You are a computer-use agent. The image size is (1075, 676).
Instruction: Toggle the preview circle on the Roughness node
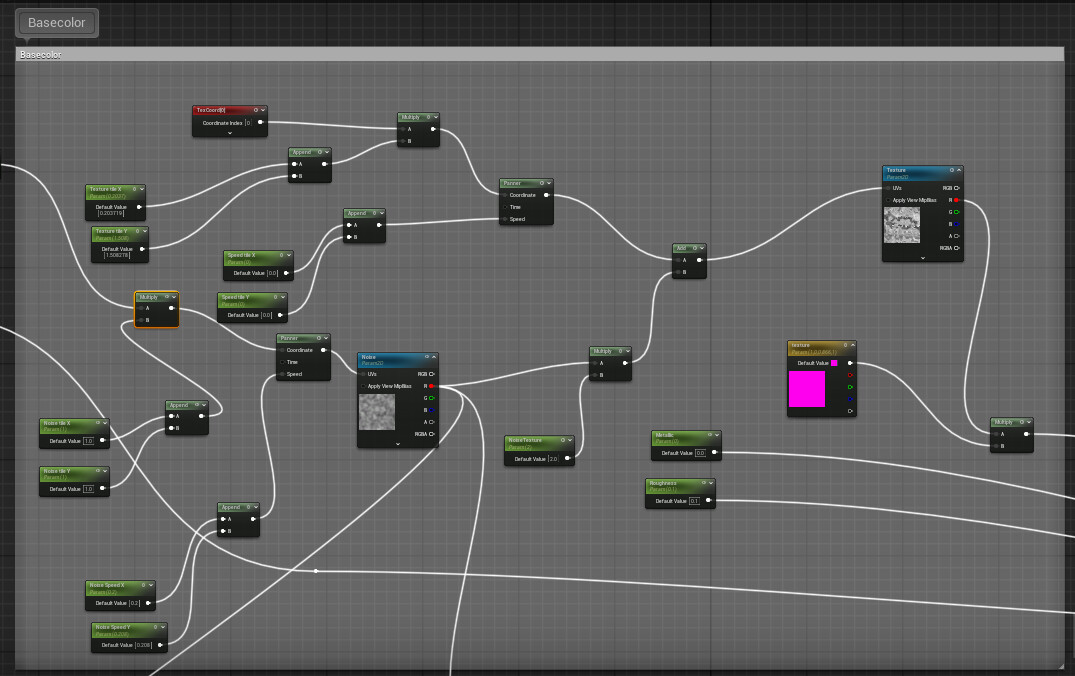(x=703, y=483)
